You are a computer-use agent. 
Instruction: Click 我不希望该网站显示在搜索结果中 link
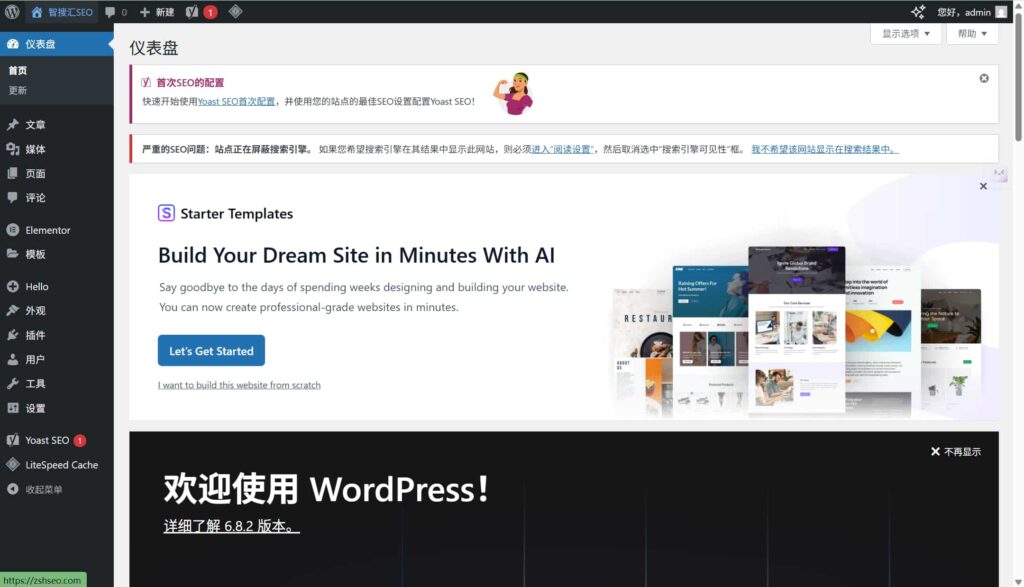pos(825,149)
